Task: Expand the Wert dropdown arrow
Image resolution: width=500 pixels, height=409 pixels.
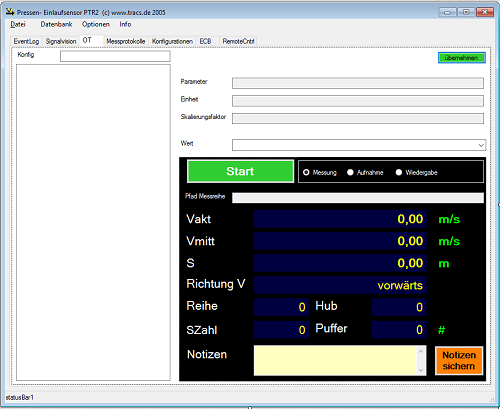Action: click(481, 145)
